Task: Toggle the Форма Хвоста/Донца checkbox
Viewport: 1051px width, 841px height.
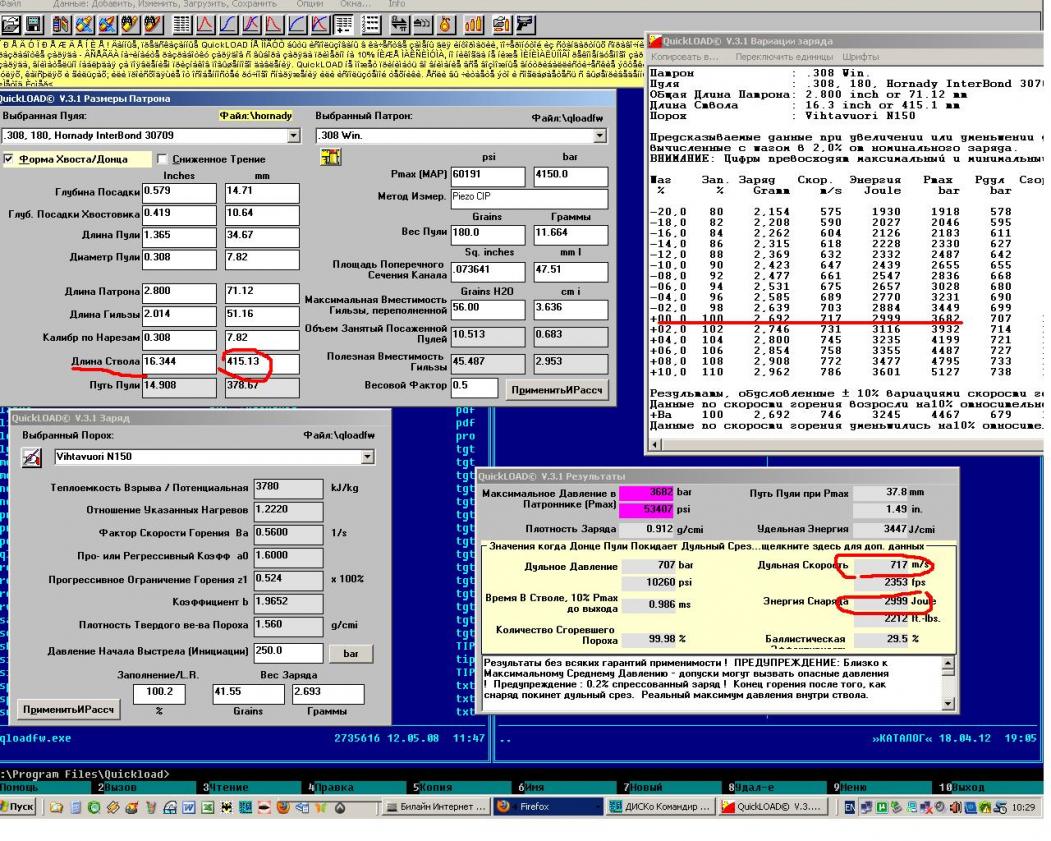Action: click(9, 159)
